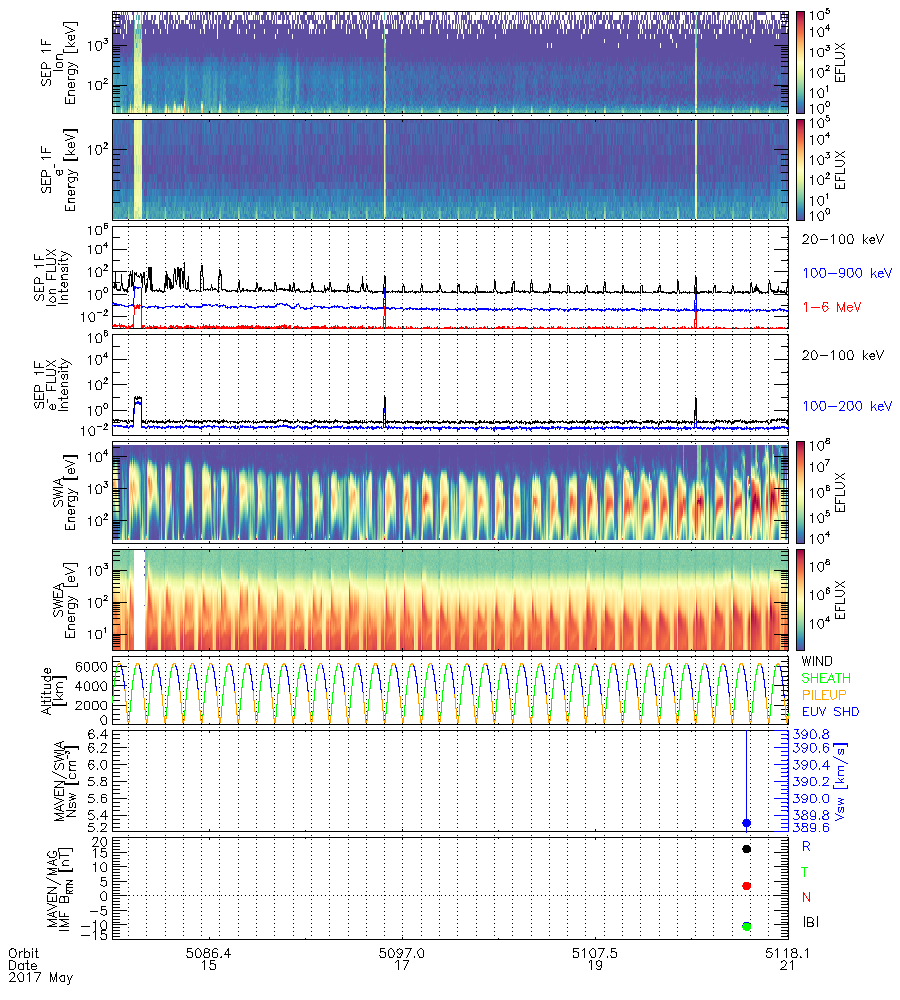Viewport: 900px width, 1000px height.
Task: Click the green data point in the IMF panel
Action: pos(746,927)
